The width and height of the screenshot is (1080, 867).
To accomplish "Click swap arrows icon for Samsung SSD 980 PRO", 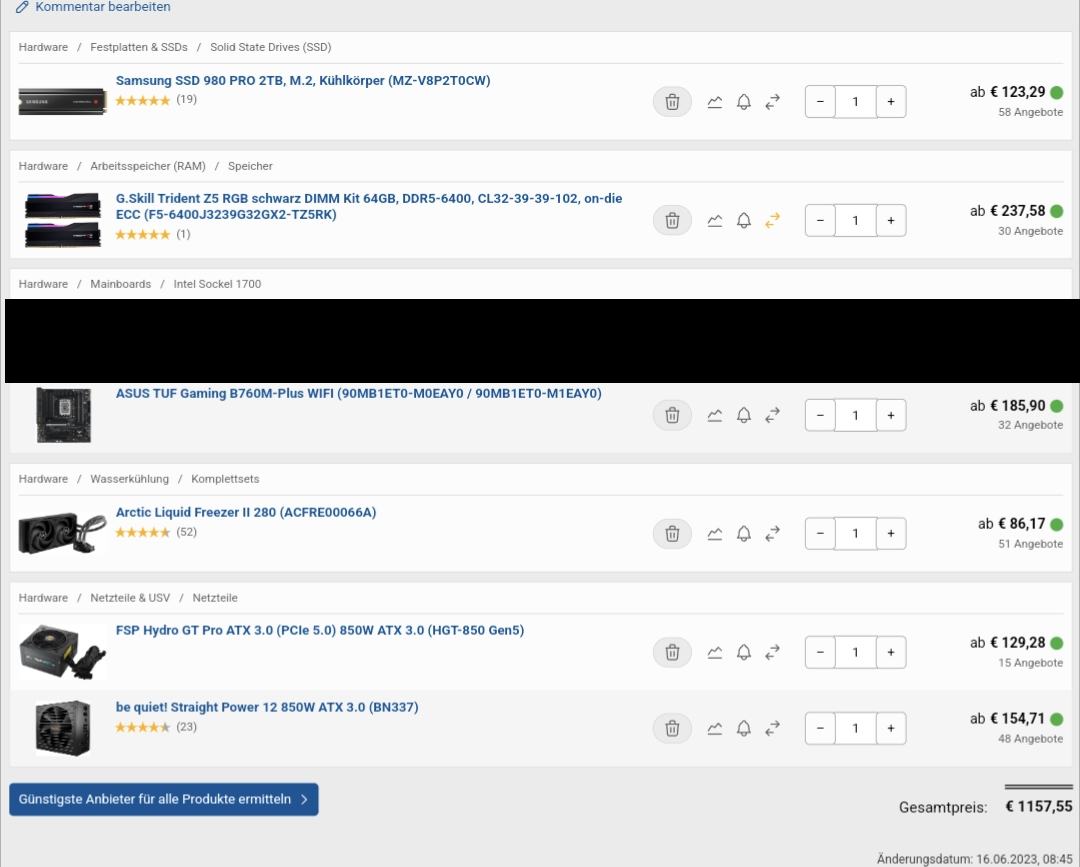I will pyautogui.click(x=773, y=102).
